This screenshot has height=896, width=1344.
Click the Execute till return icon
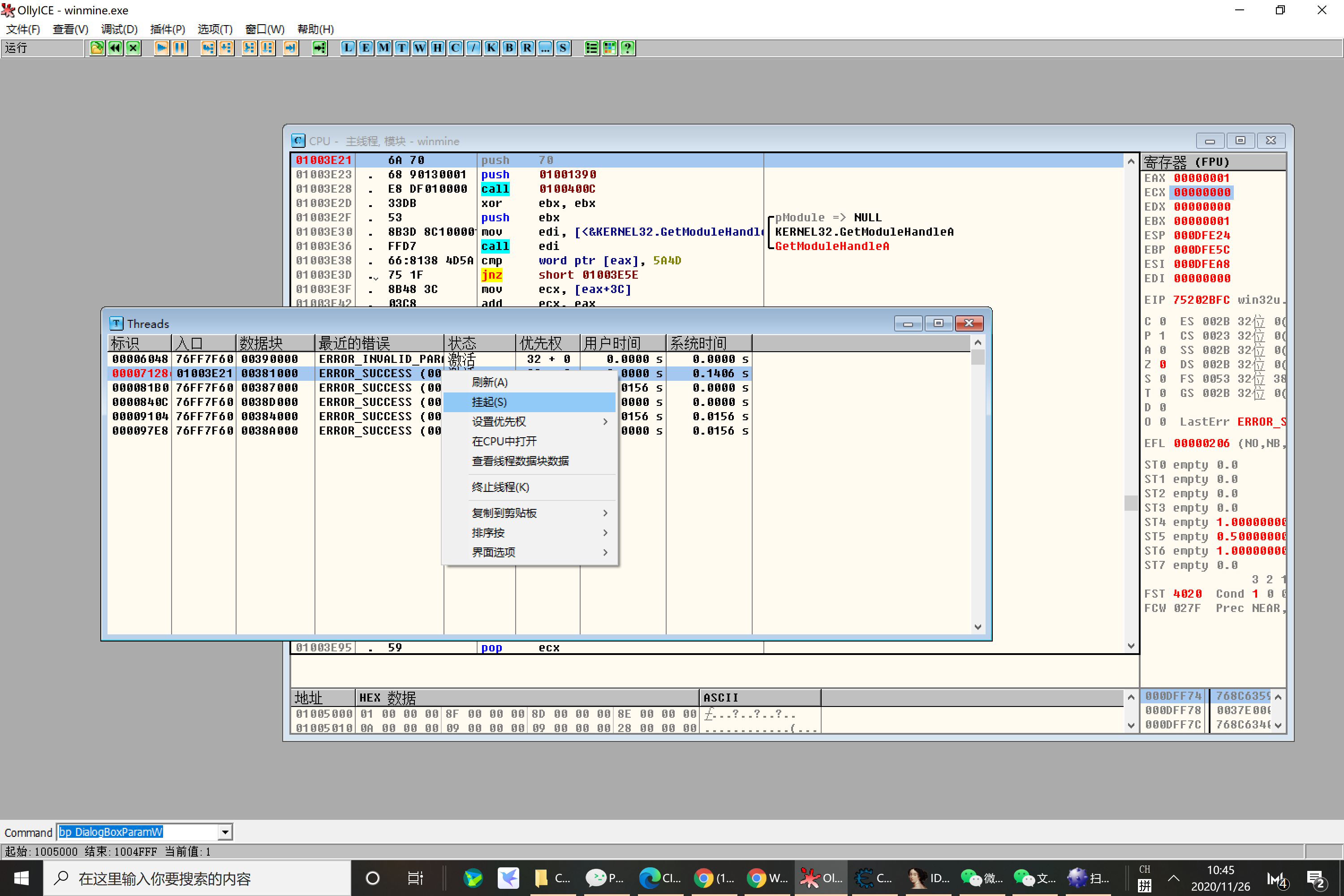coord(291,48)
